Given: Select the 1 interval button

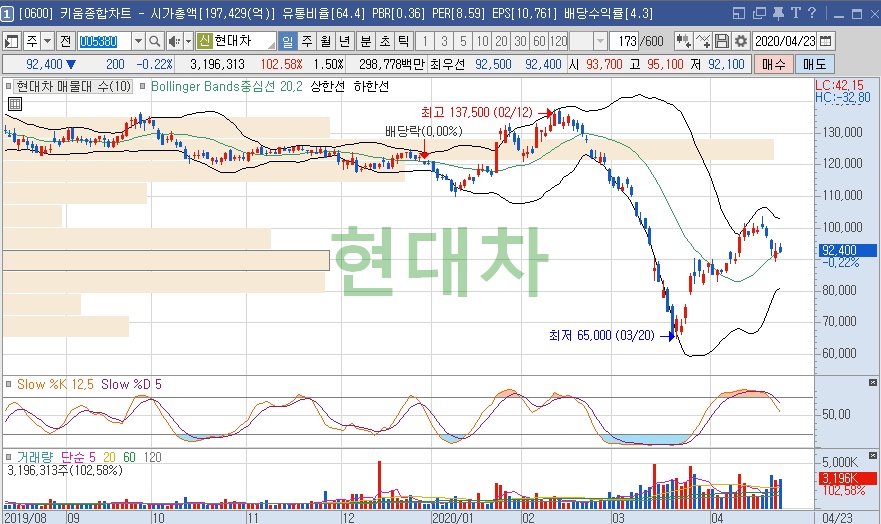Looking at the screenshot, I should click(x=425, y=41).
